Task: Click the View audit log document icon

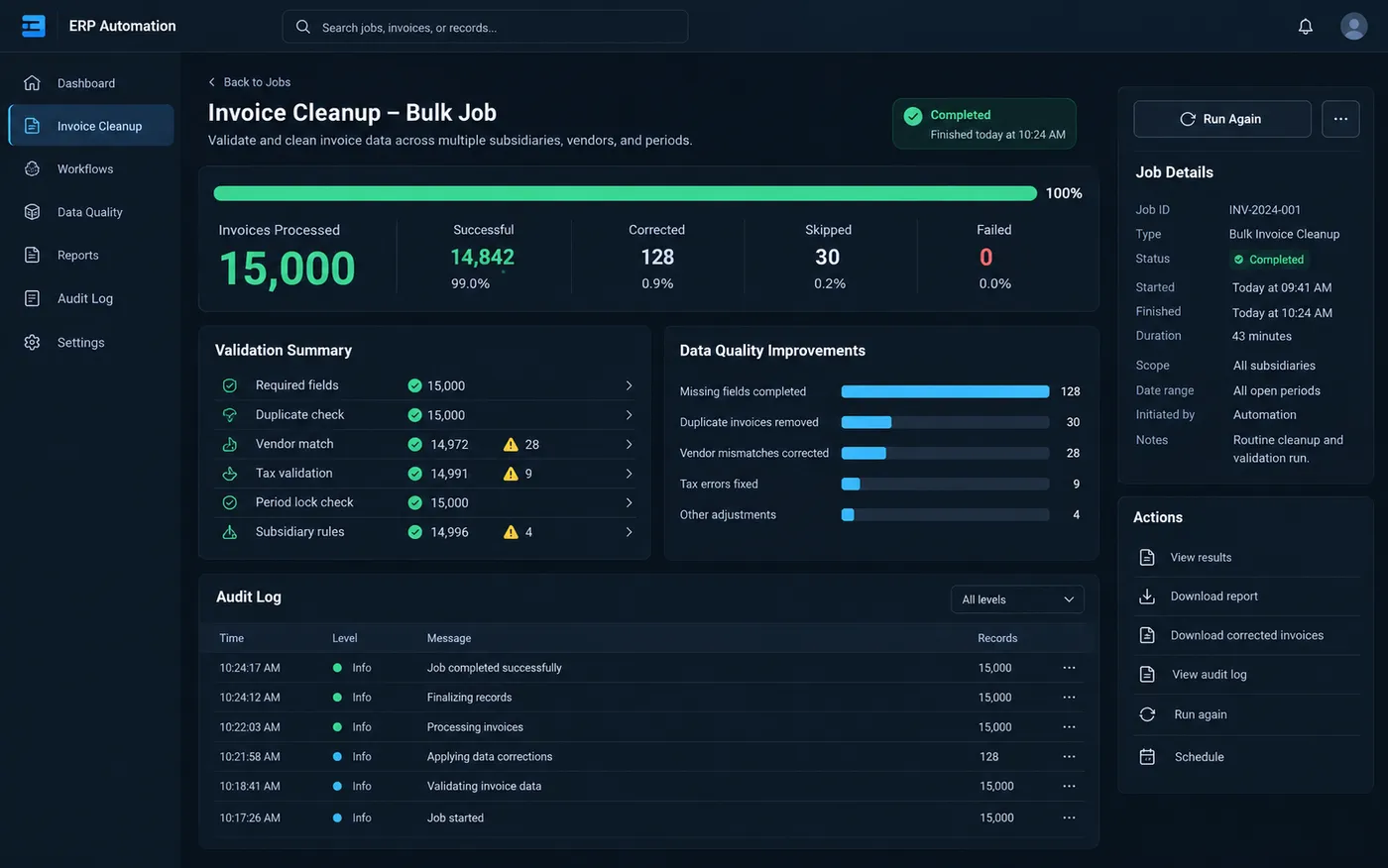Action: click(1147, 675)
